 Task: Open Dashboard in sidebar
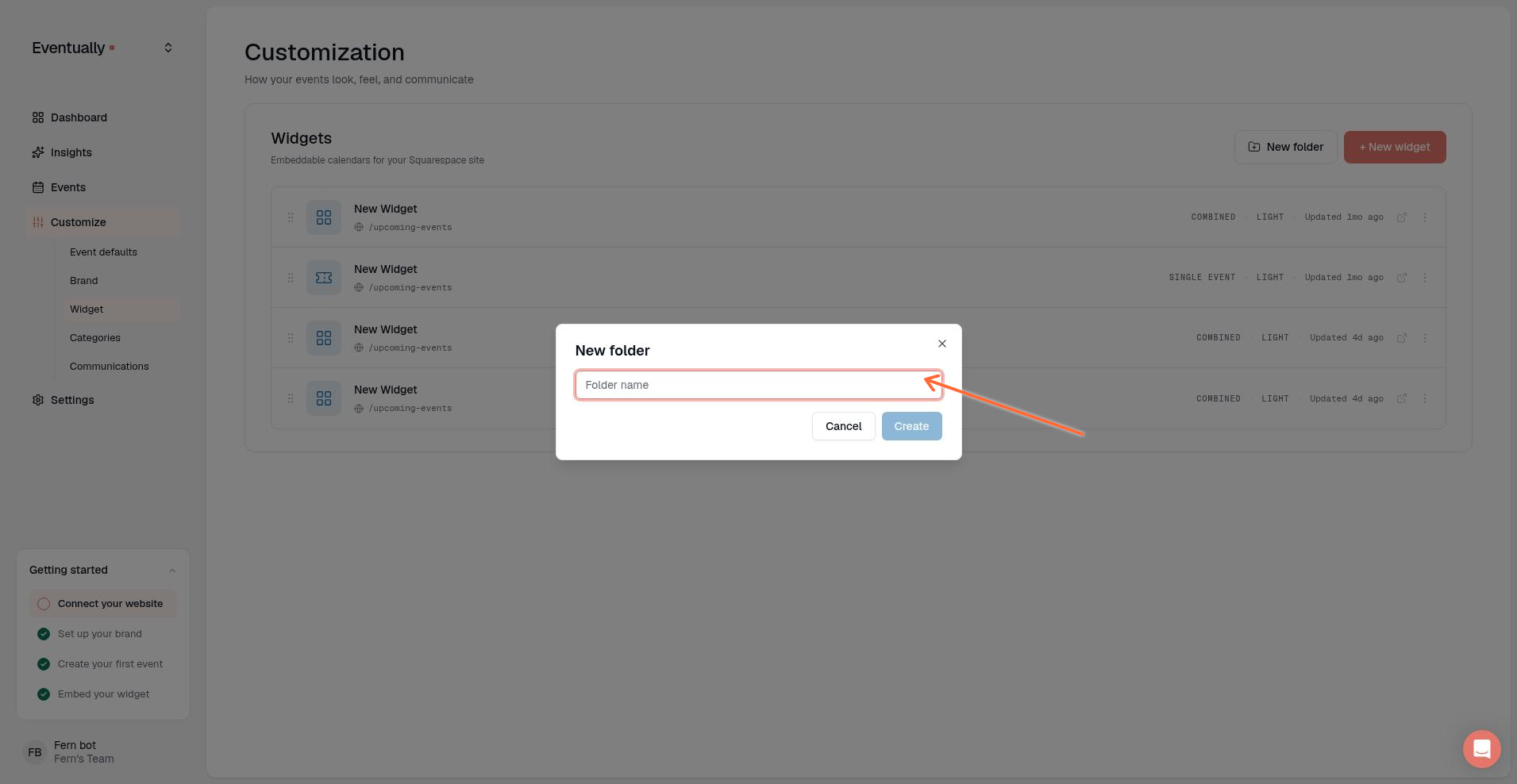pos(103,117)
